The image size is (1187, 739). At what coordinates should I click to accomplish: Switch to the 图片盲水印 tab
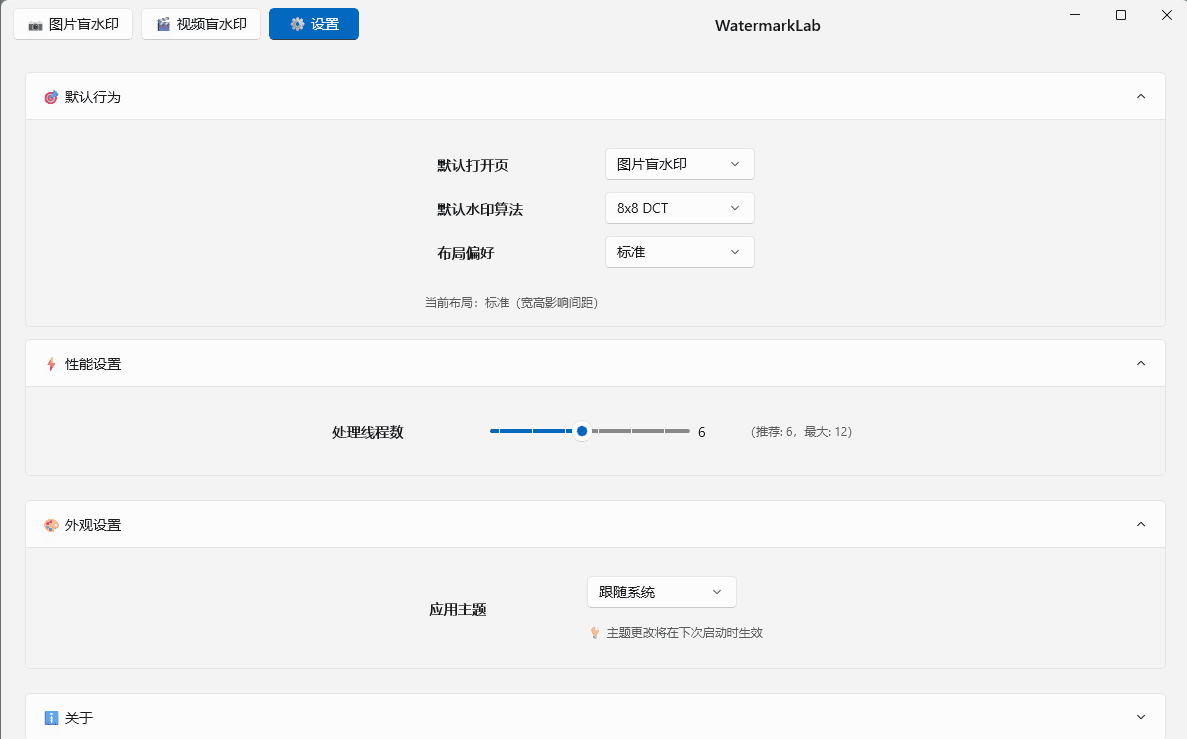point(73,25)
